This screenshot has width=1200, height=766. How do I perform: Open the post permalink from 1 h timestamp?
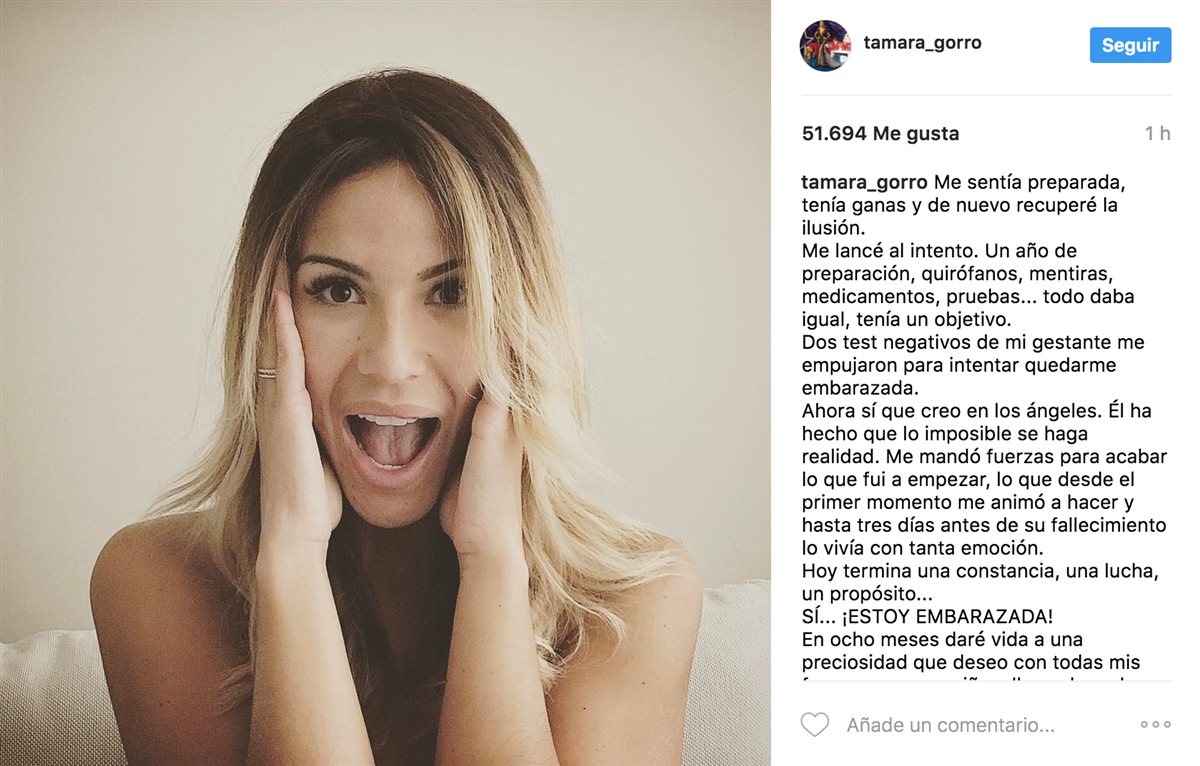click(x=1157, y=133)
